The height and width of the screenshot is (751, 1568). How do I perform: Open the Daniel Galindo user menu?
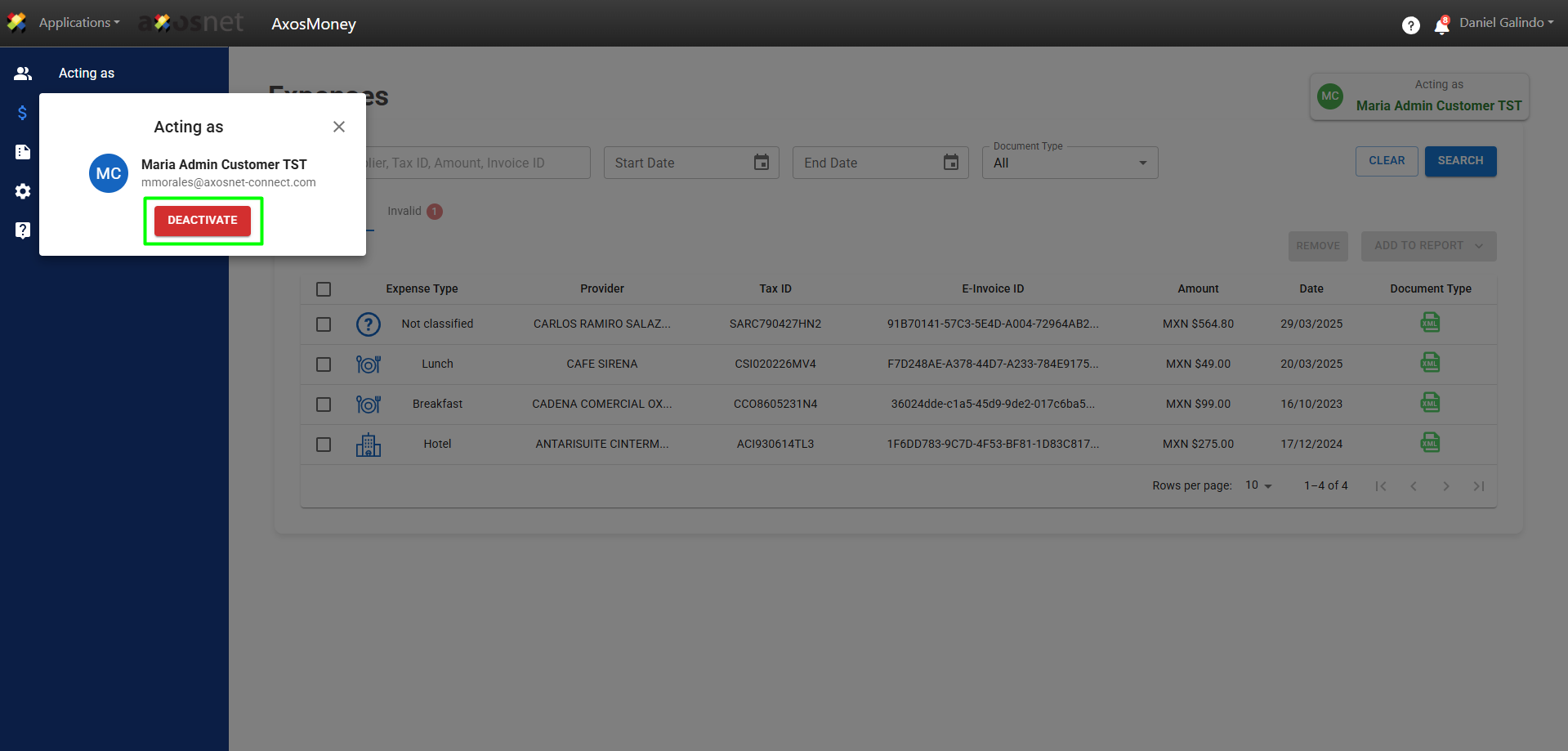click(1506, 23)
